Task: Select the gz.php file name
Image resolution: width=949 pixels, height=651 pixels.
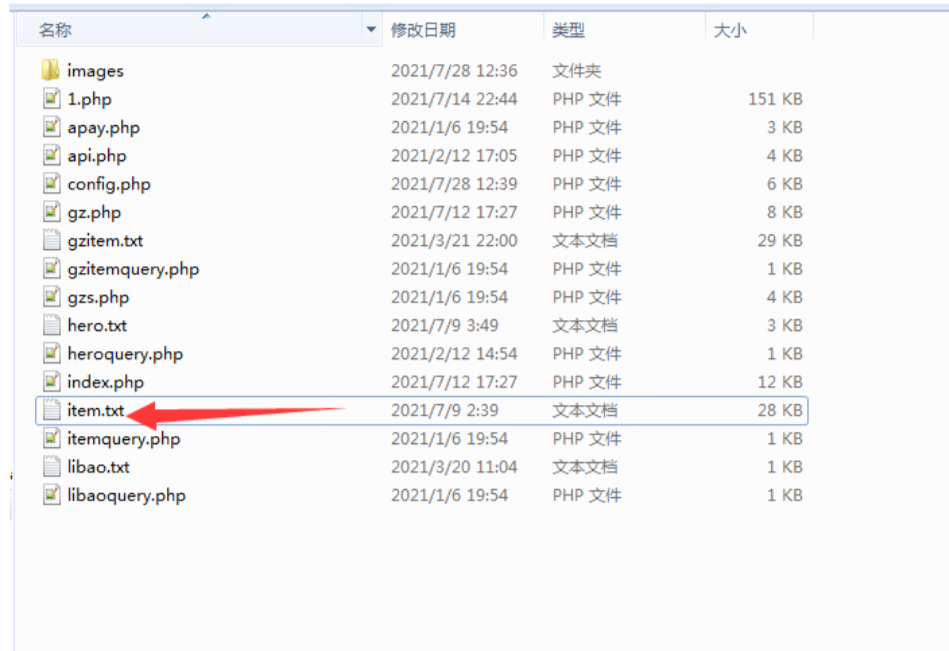Action: 94,212
